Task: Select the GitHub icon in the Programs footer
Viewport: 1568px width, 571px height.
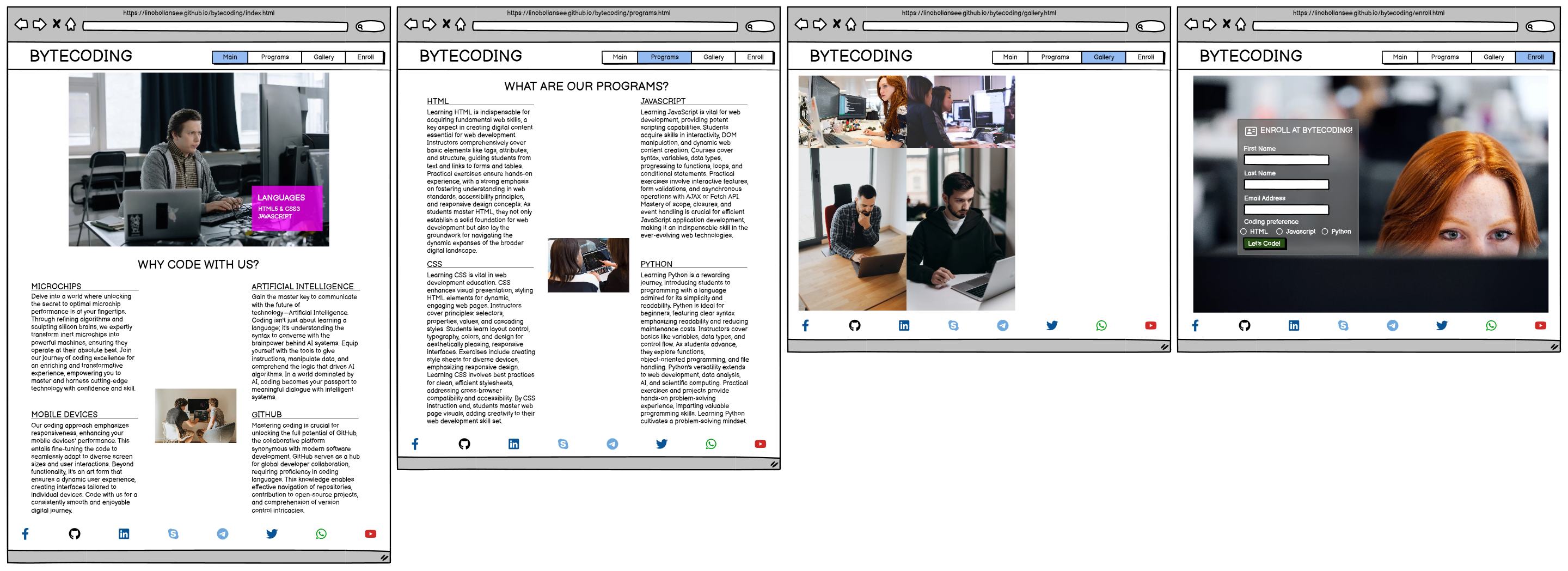Action: pos(464,444)
